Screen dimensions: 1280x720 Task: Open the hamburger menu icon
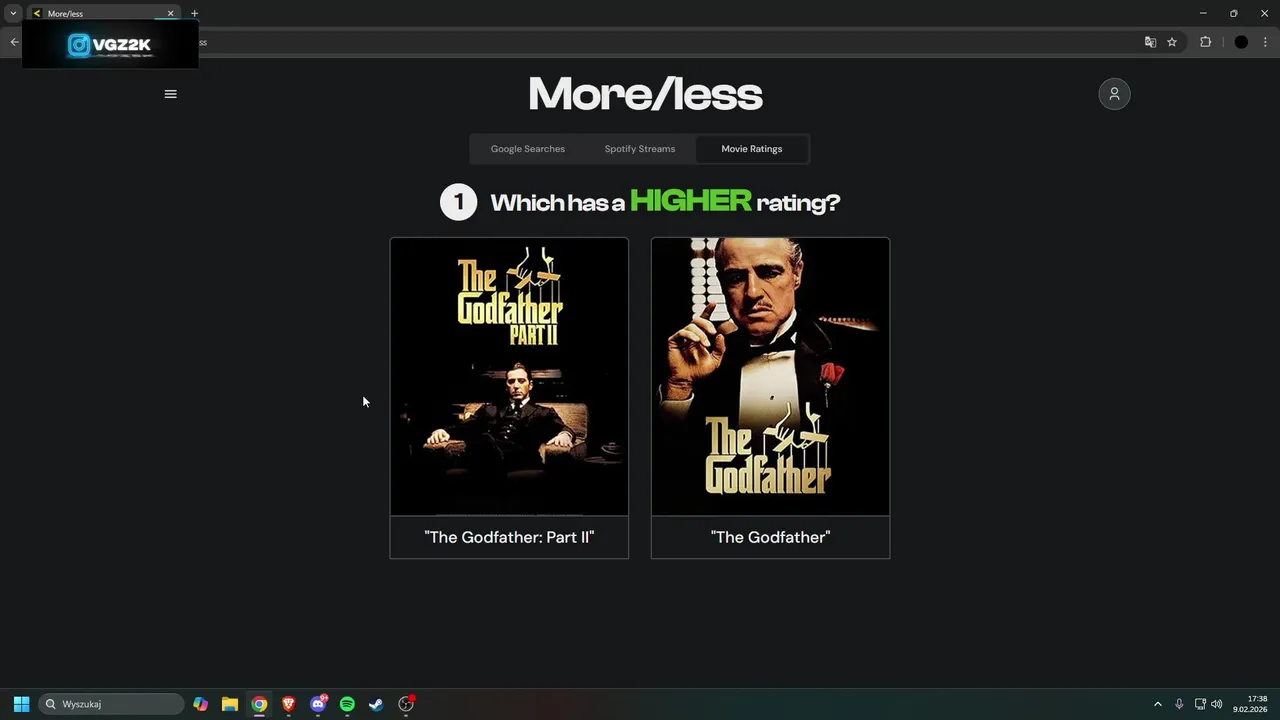click(170, 94)
